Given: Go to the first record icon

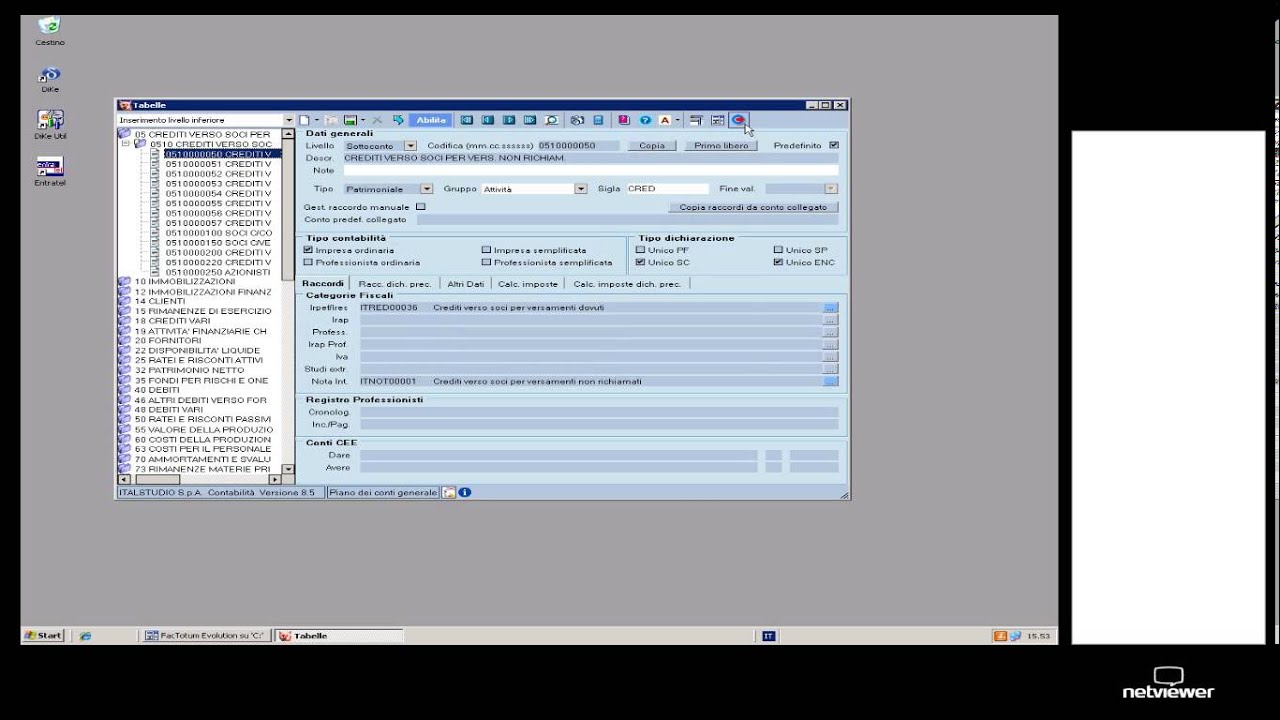Looking at the screenshot, I should click(466, 120).
